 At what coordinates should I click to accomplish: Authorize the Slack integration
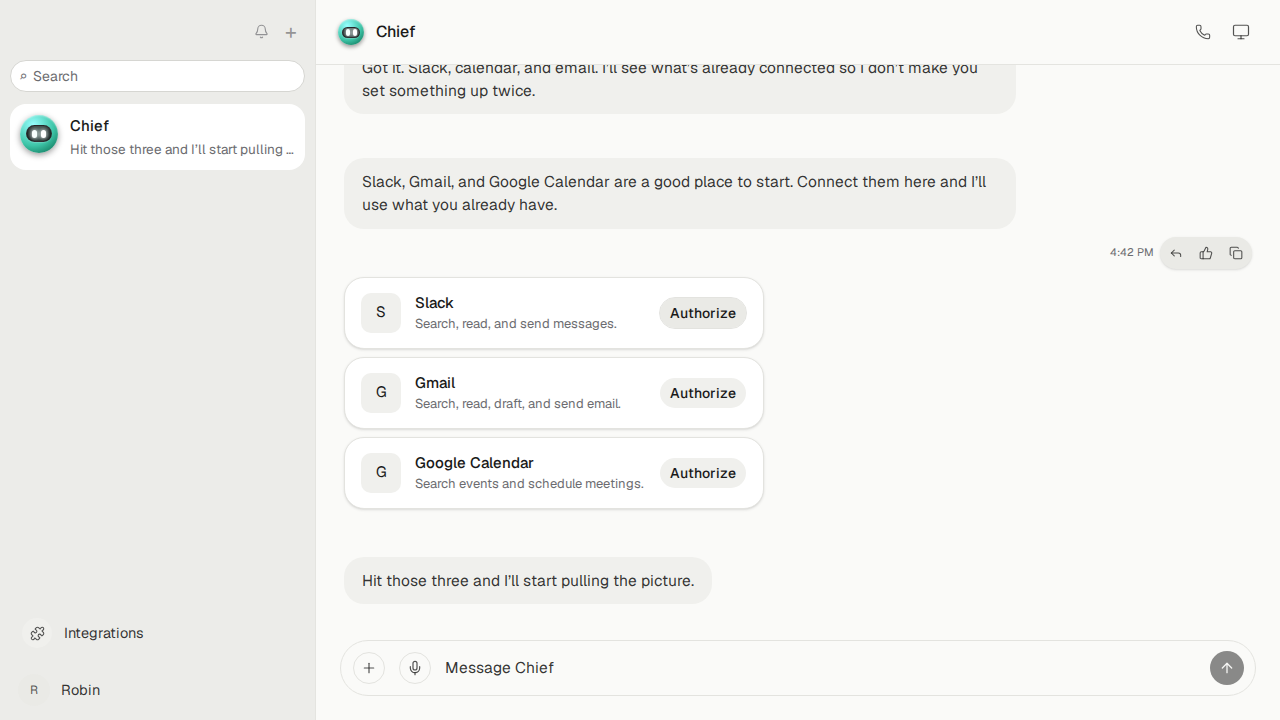point(703,313)
